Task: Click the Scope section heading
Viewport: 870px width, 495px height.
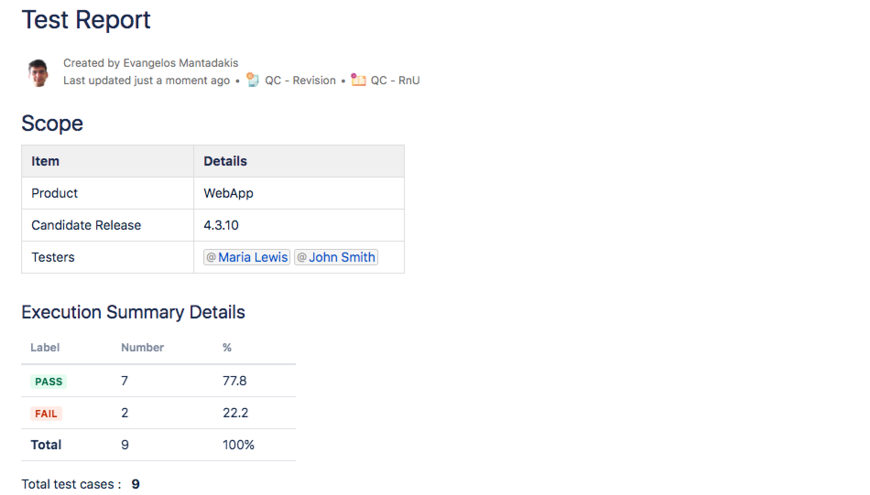Action: tap(52, 123)
